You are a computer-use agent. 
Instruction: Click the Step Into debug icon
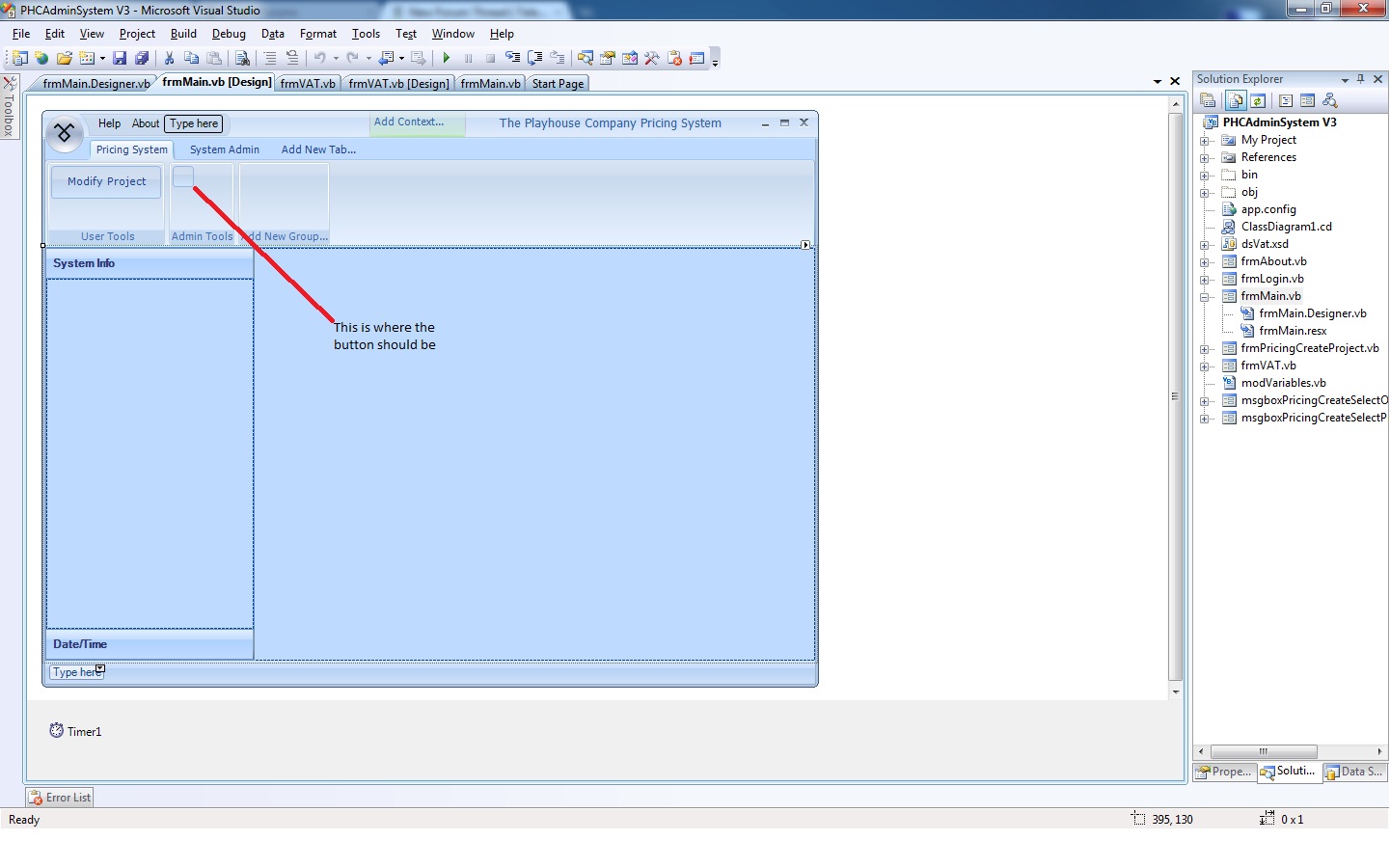[512, 58]
